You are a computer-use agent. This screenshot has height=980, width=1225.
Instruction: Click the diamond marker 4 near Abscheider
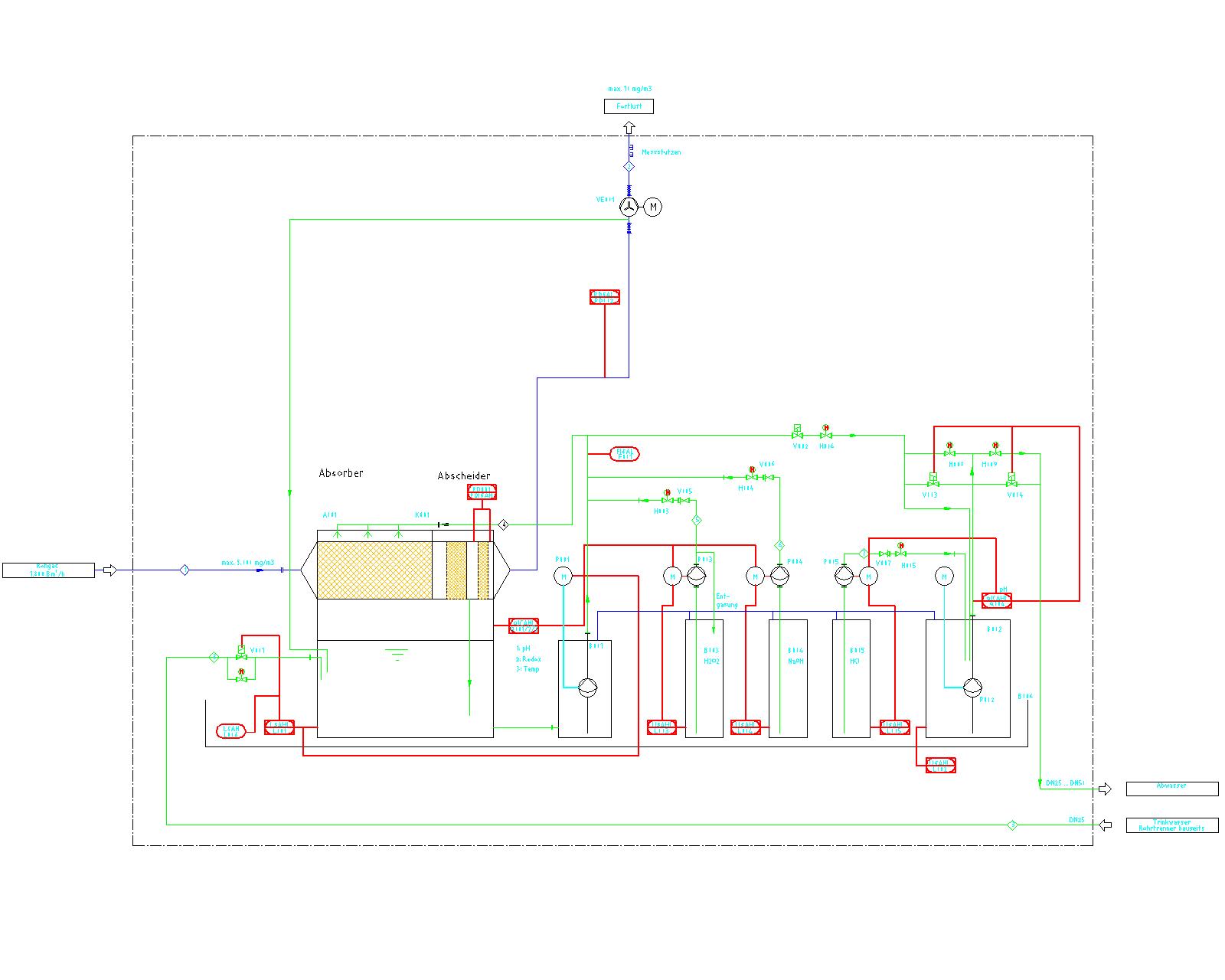click(504, 524)
